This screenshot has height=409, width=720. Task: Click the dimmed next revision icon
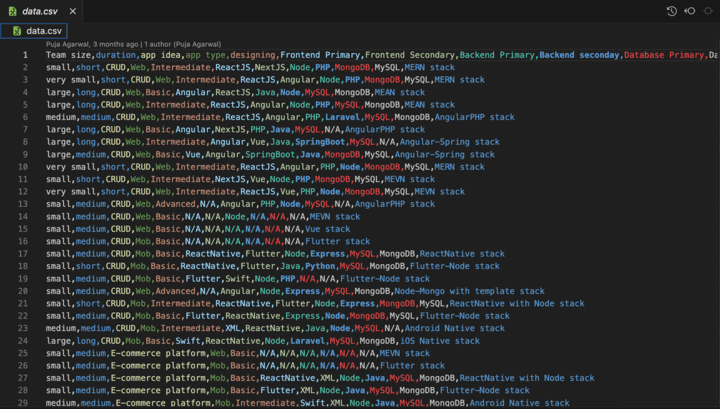point(708,10)
